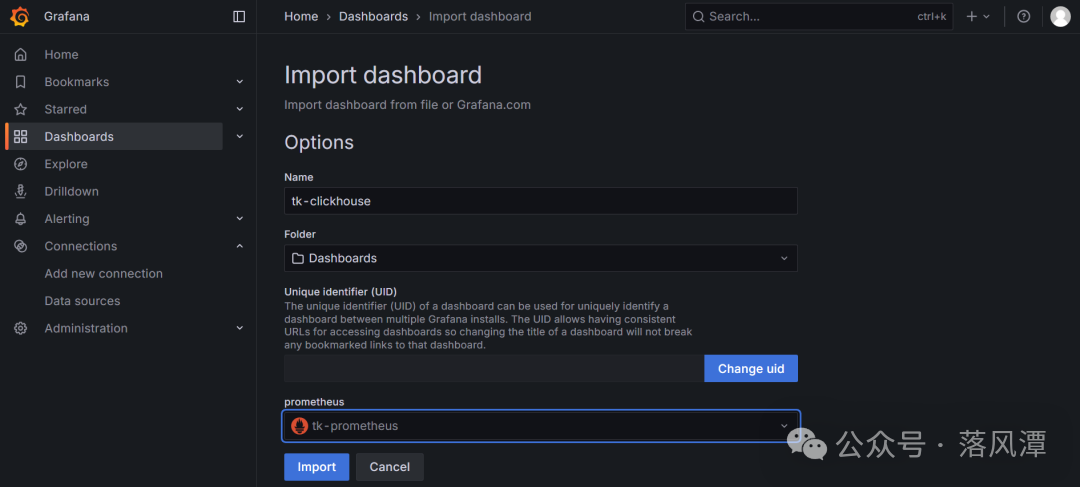Open the user profile avatar

(1060, 17)
